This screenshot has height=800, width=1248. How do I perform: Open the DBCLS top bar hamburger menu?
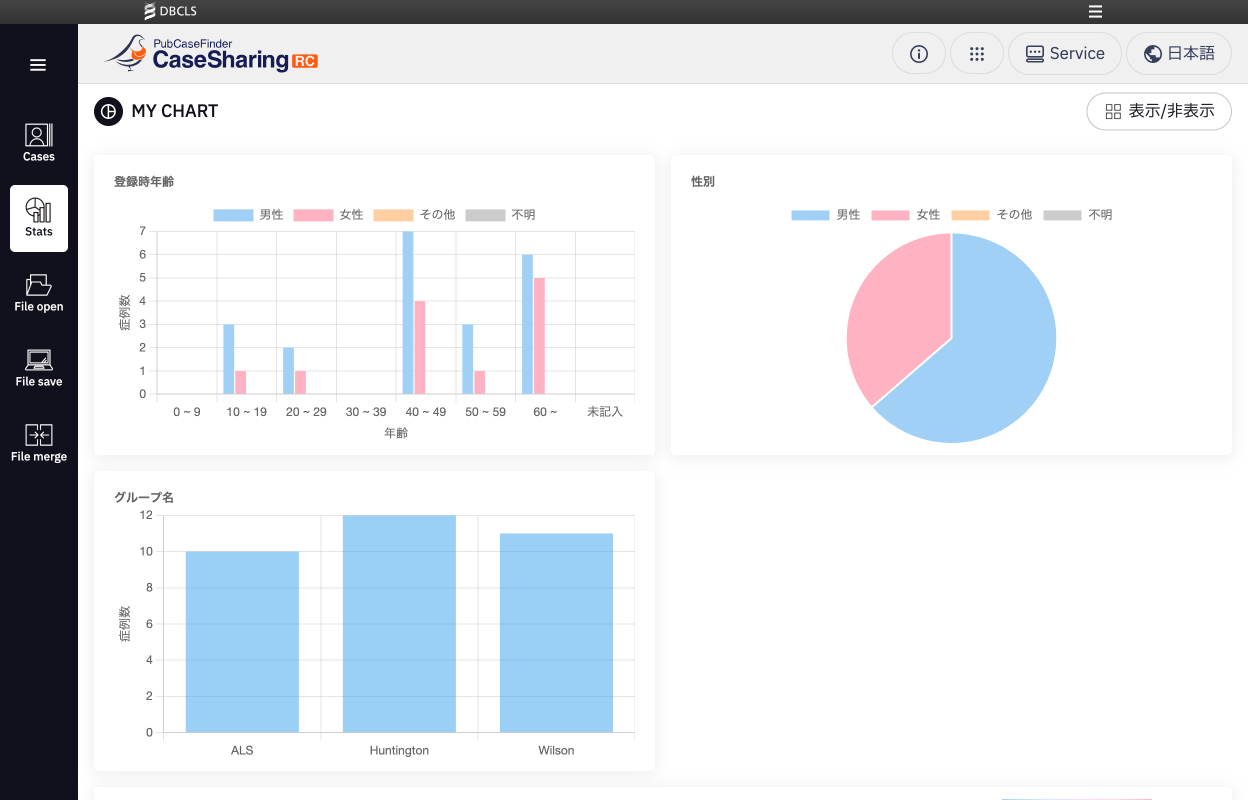pos(1095,12)
